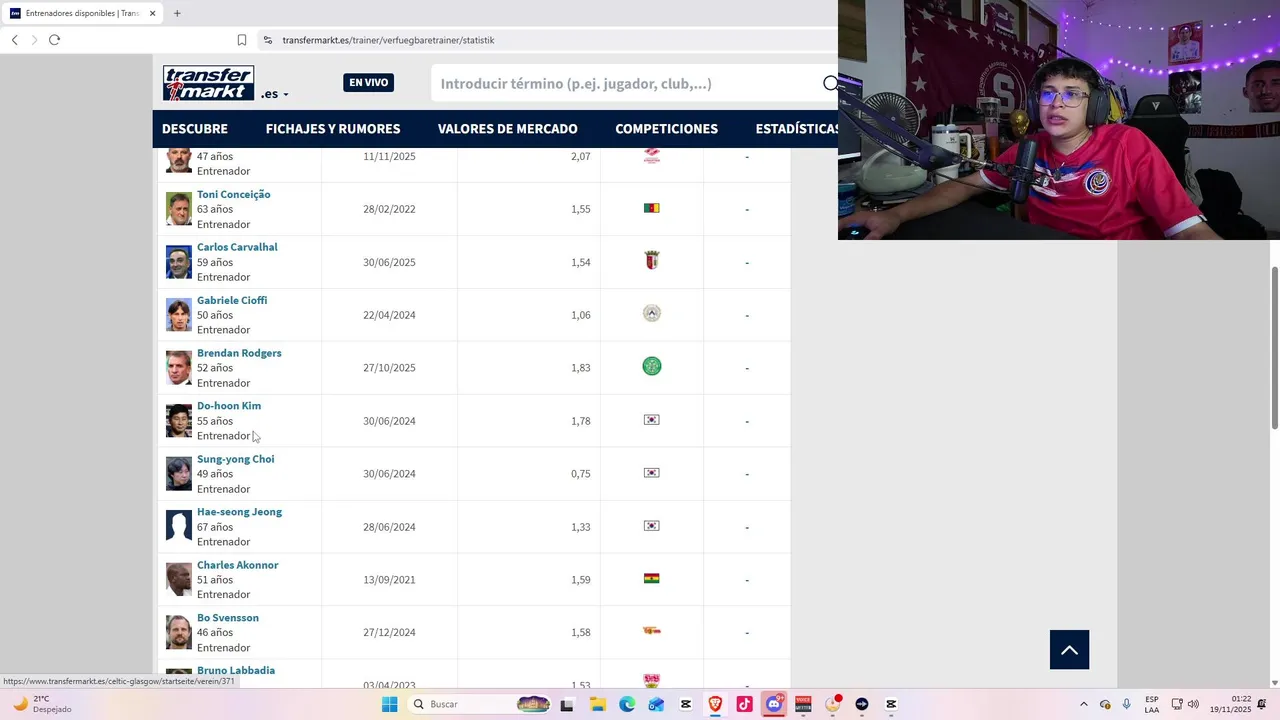This screenshot has width=1280, height=720.
Task: Click Charles Akonnor's photo thumbnail
Action: click(x=179, y=580)
